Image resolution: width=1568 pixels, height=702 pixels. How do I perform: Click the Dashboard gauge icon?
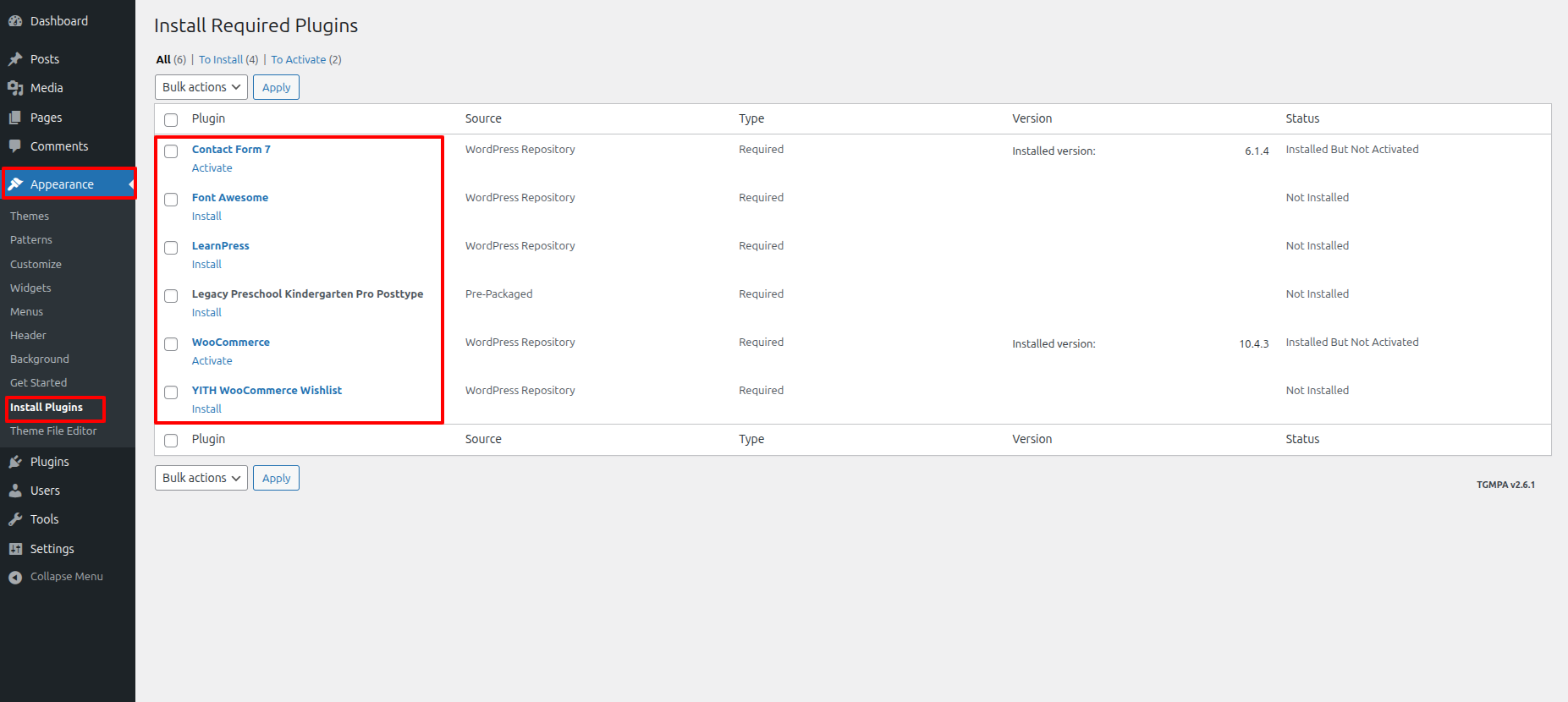[15, 21]
